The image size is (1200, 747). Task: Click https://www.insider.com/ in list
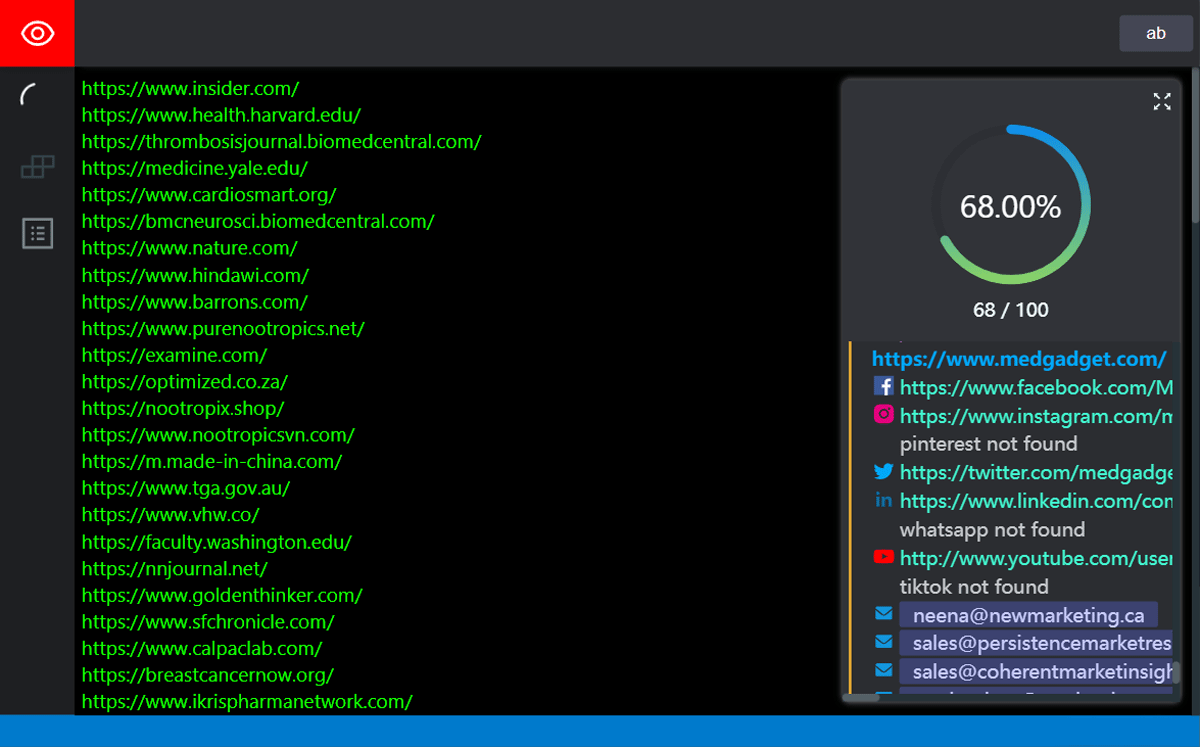(x=190, y=88)
